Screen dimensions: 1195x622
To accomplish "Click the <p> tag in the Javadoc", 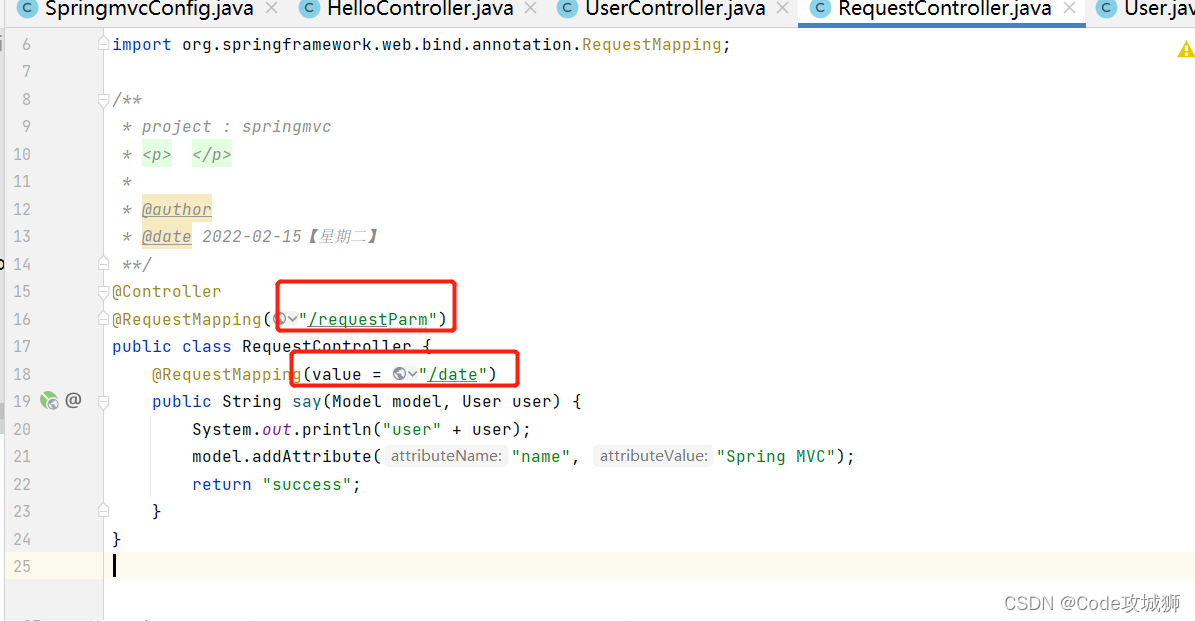I will point(157,155).
